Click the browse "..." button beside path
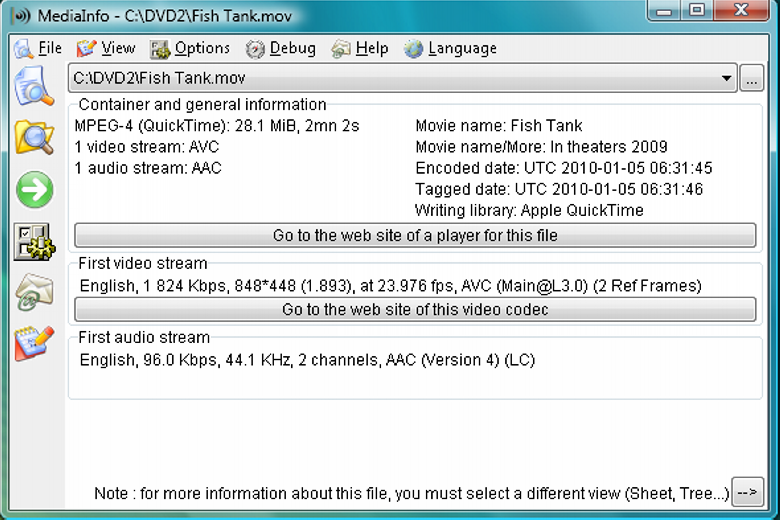780x520 pixels. pos(752,78)
